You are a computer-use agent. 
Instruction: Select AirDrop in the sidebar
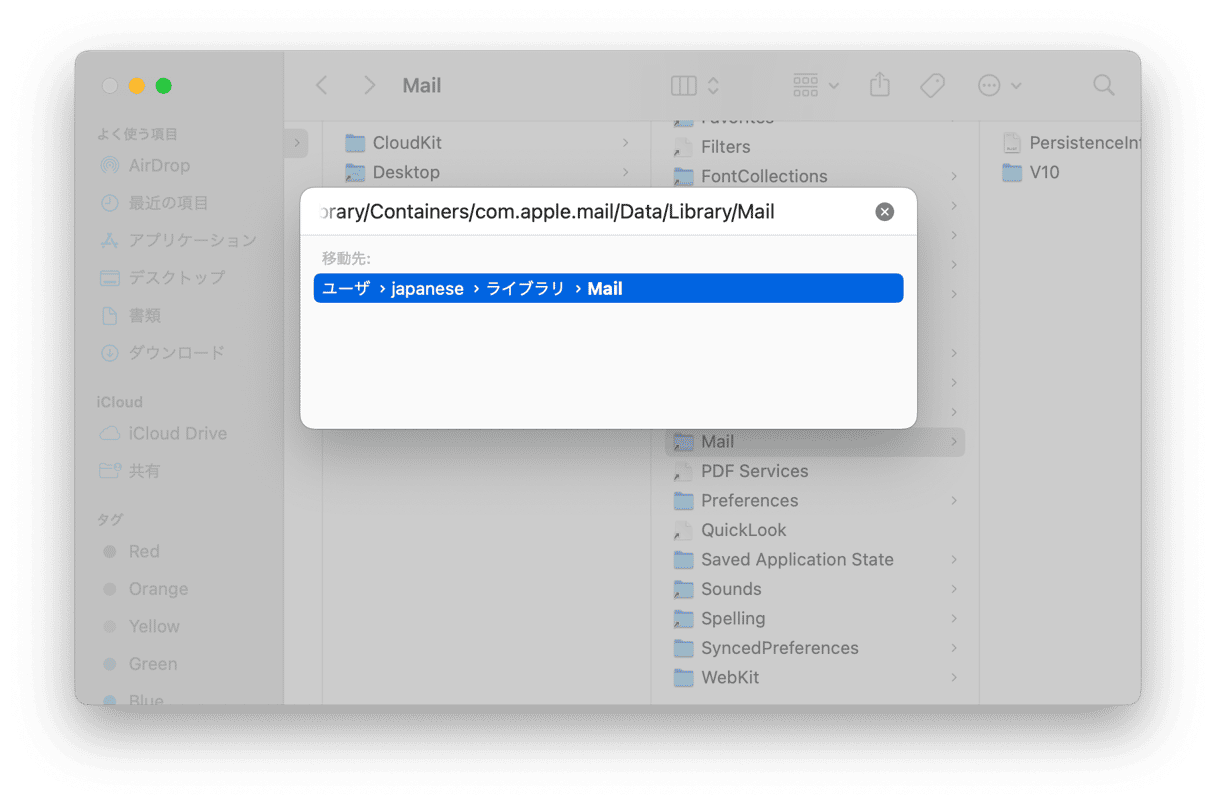click(146, 166)
